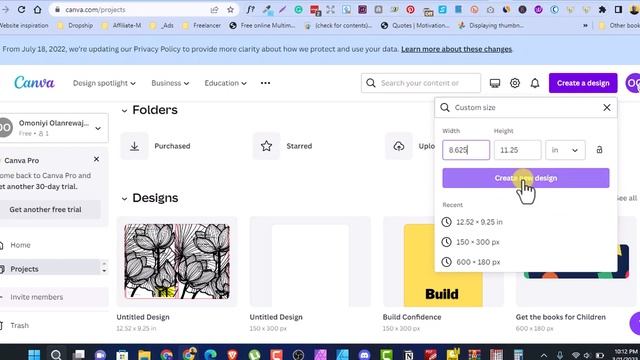Go to Home in the sidebar
Screen dimensions: 640x360
click(20, 245)
